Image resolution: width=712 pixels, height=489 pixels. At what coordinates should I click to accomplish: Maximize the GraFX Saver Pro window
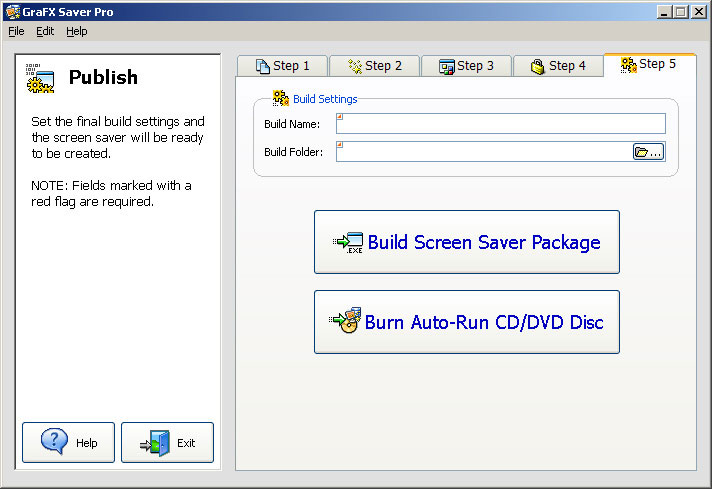(681, 12)
